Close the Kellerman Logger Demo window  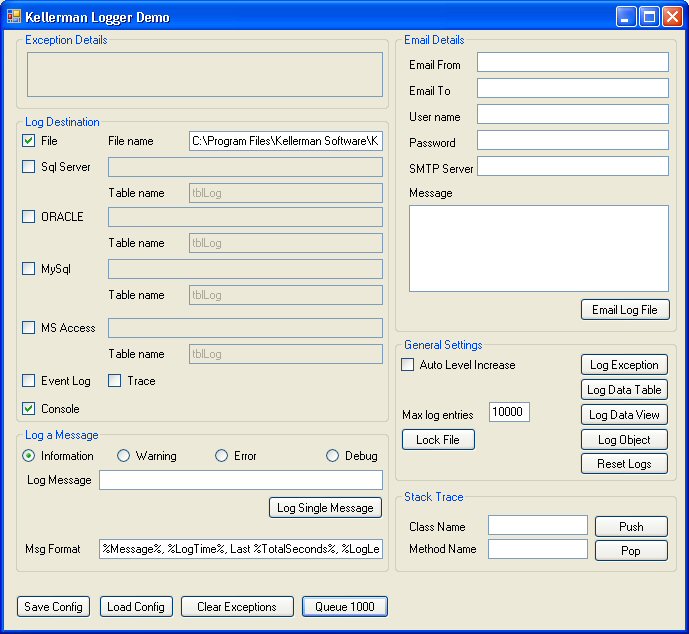coord(672,17)
